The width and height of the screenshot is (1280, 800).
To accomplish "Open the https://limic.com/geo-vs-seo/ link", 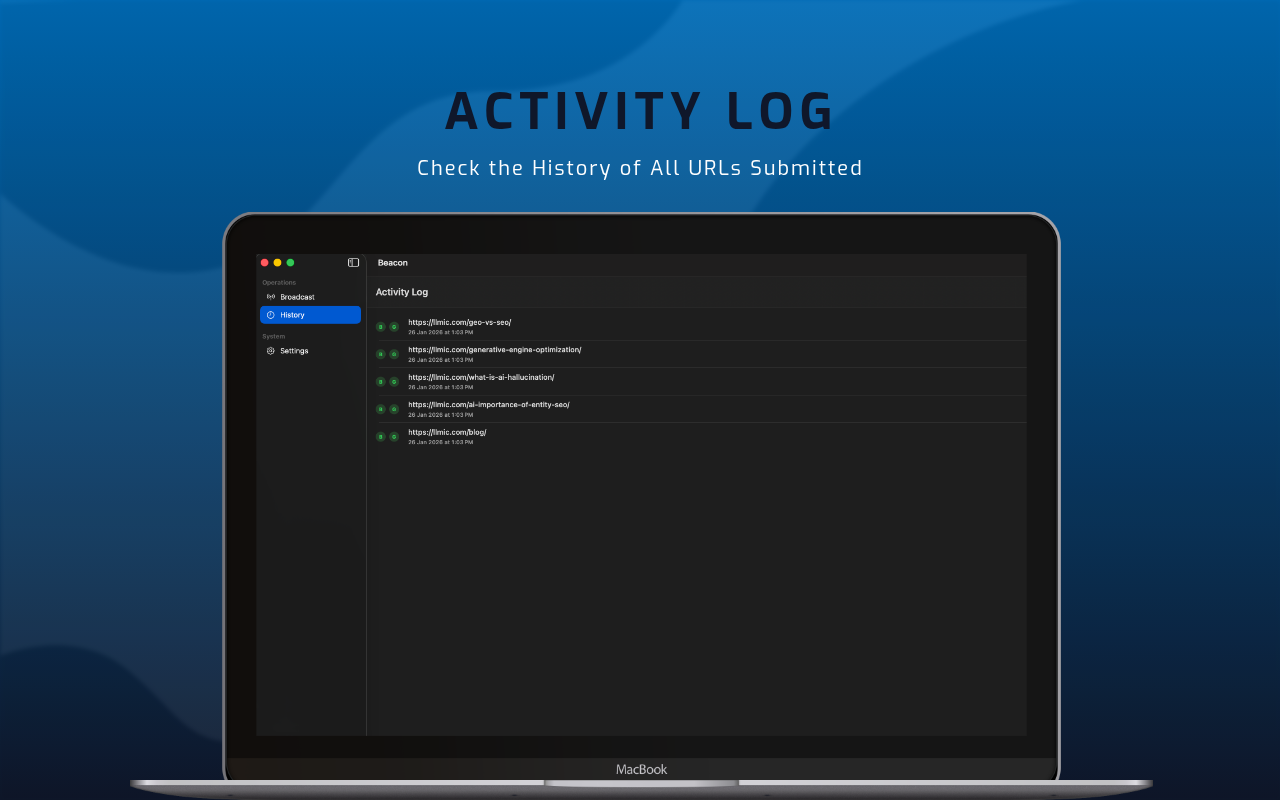I will (459, 322).
